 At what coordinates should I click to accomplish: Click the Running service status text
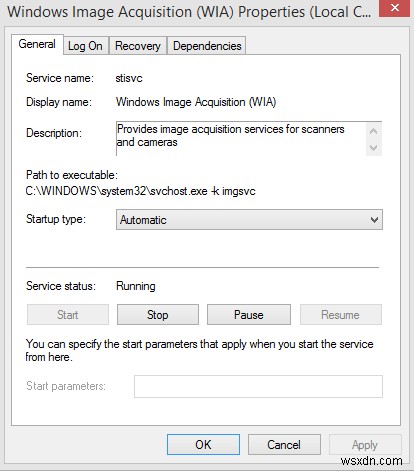point(136,286)
